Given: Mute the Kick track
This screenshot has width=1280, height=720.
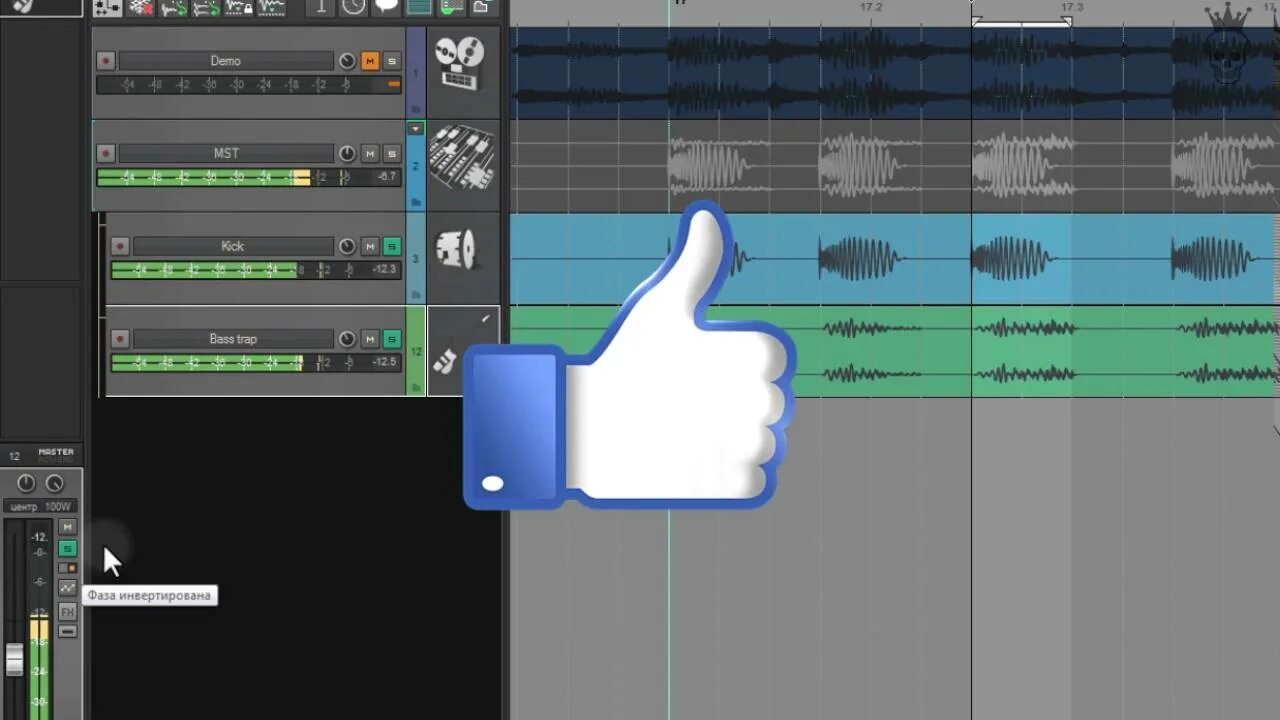Looking at the screenshot, I should (x=370, y=246).
